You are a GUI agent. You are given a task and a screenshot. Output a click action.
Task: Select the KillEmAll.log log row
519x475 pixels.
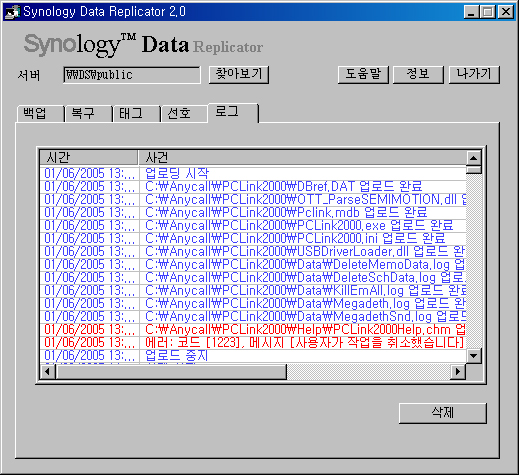253,290
